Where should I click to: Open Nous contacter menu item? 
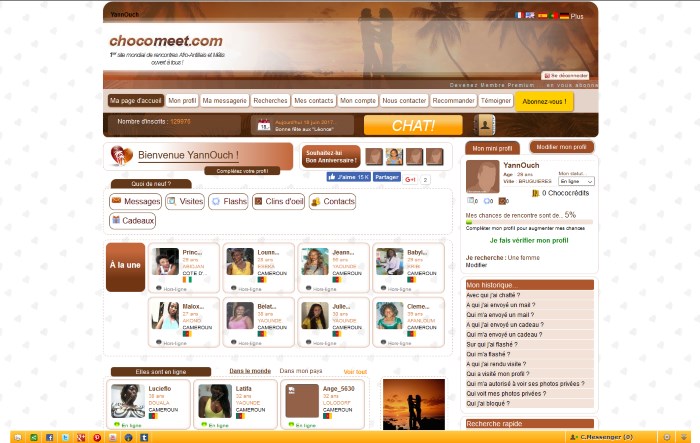pyautogui.click(x=404, y=100)
